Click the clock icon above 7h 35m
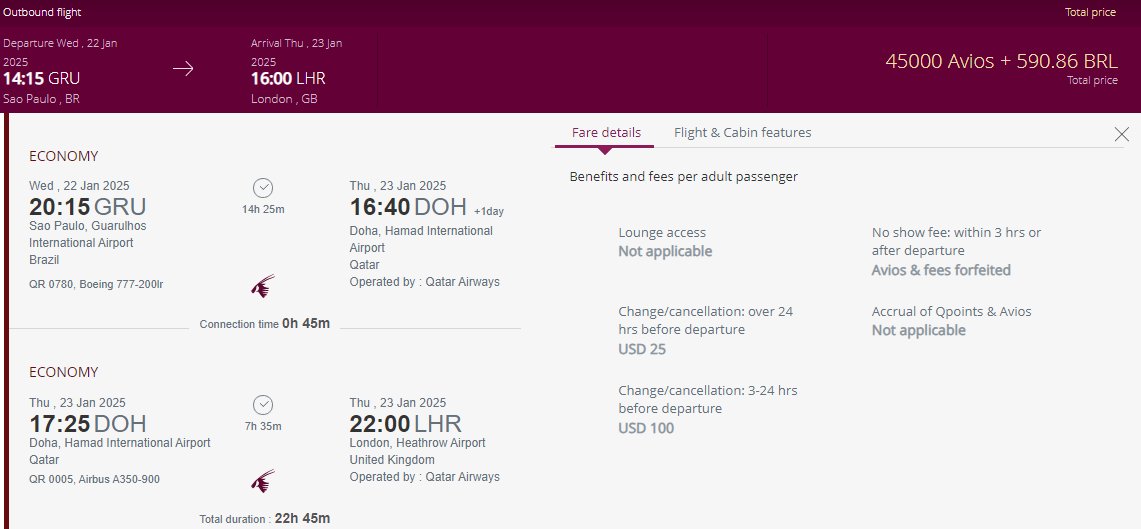The width and height of the screenshot is (1141, 529). click(263, 405)
